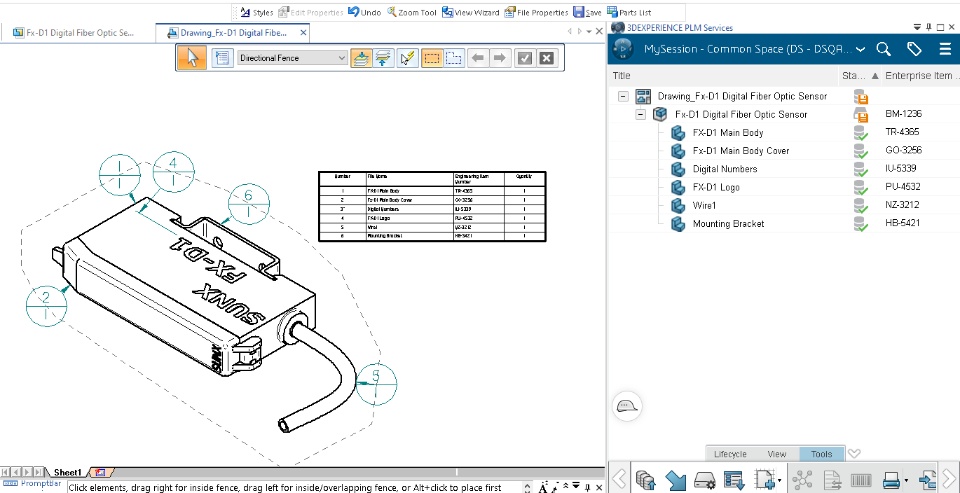Image resolution: width=960 pixels, height=493 pixels.
Task: Activate the Zoom Tool
Action: 411,12
